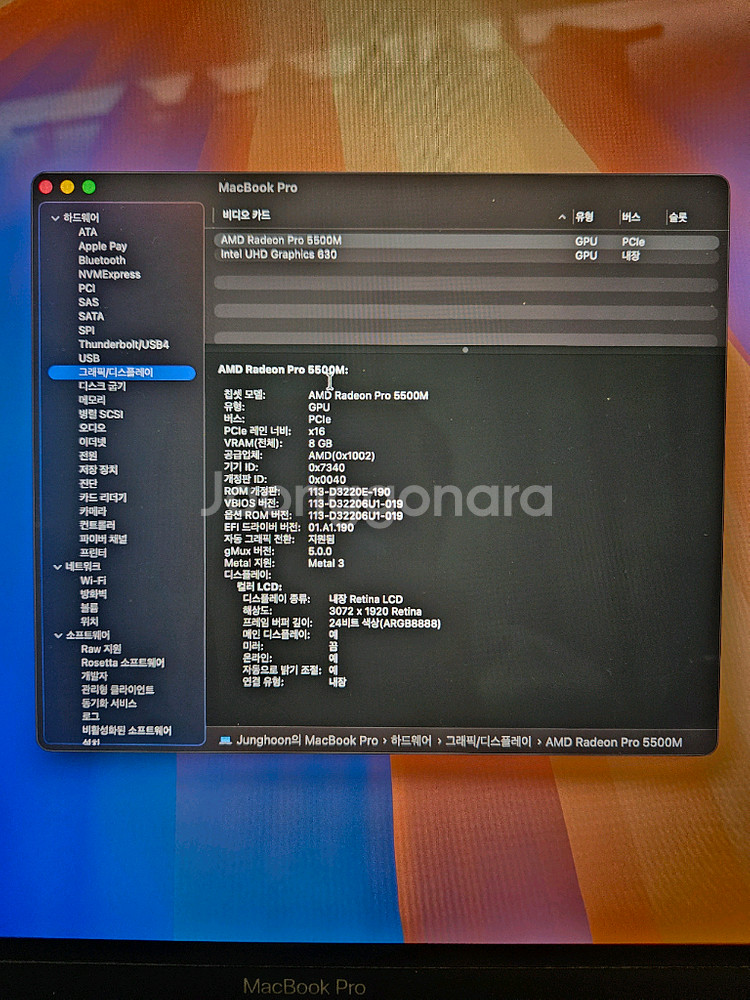Select NVMExpress in the sidebar
Viewport: 750px width, 1000px height.
[109, 274]
